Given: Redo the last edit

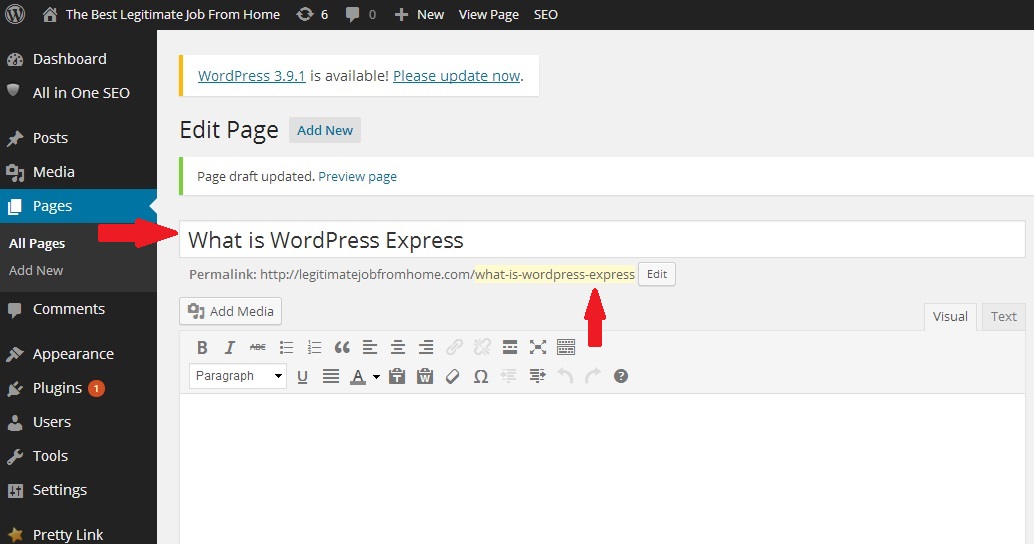Looking at the screenshot, I should tap(593, 377).
